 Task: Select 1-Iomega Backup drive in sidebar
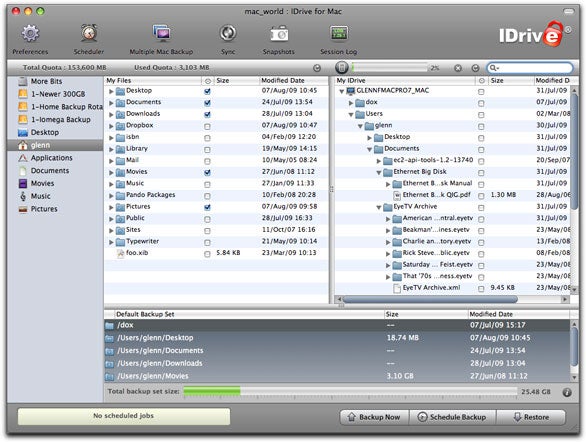tap(55, 120)
